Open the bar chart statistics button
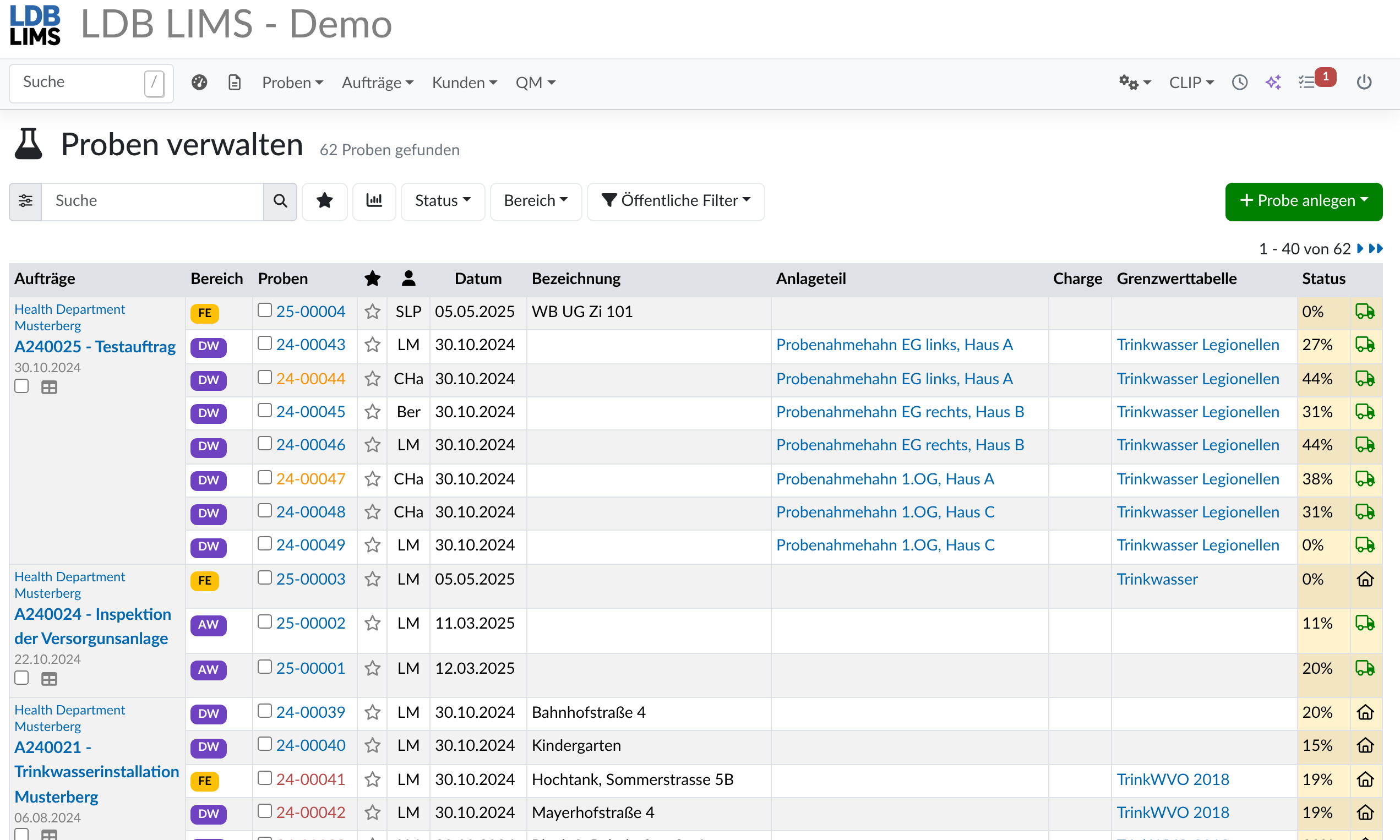Image resolution: width=1400 pixels, height=840 pixels. click(x=374, y=201)
